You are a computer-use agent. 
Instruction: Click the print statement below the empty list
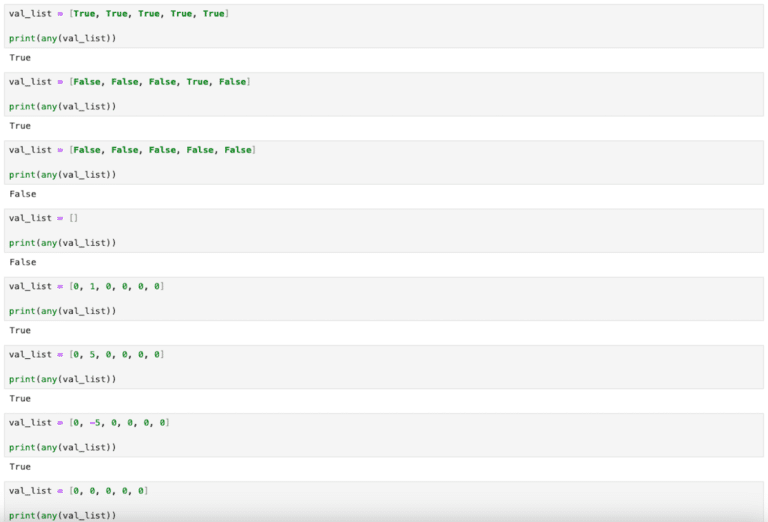(x=62, y=243)
